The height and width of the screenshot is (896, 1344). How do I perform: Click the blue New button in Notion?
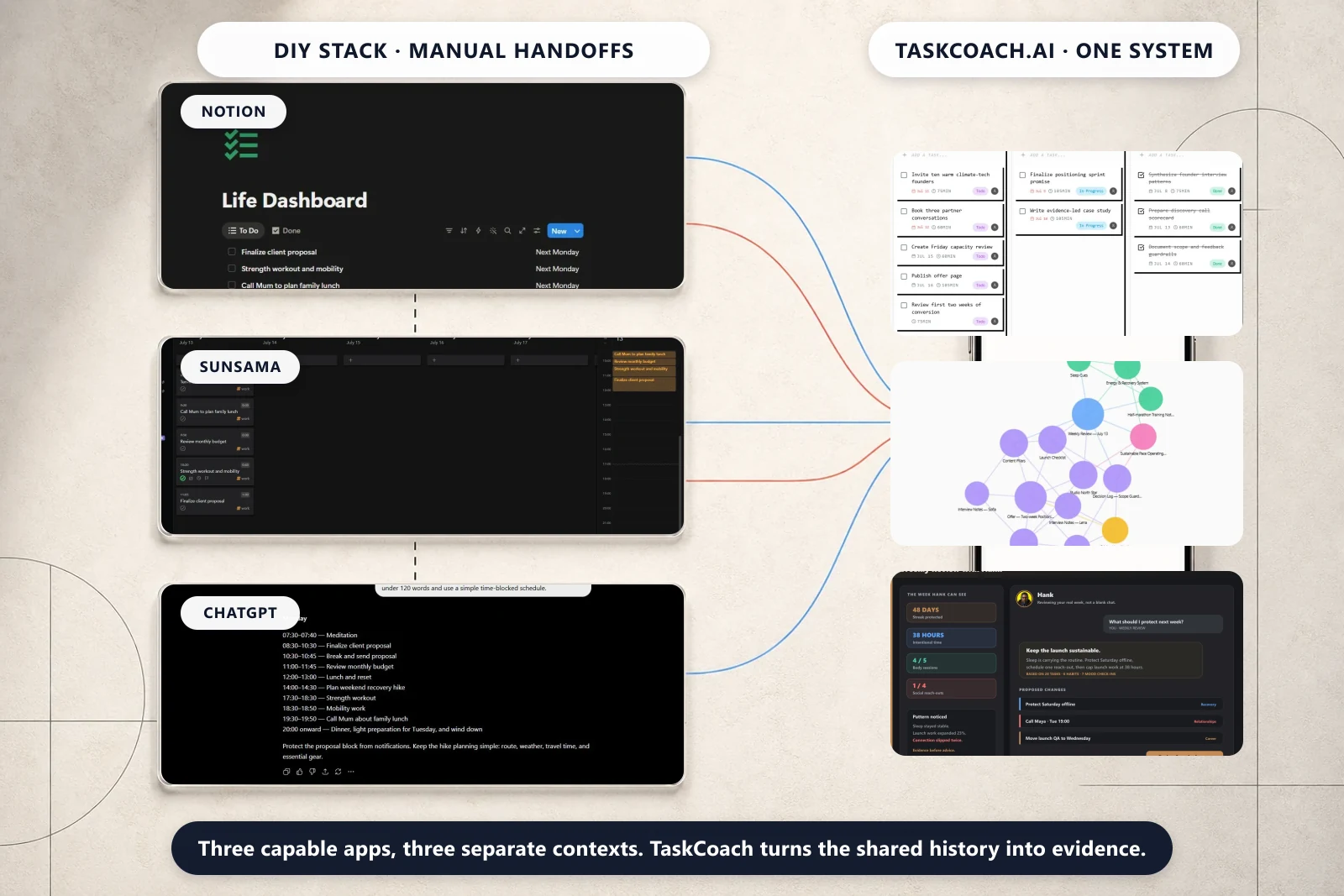[559, 231]
